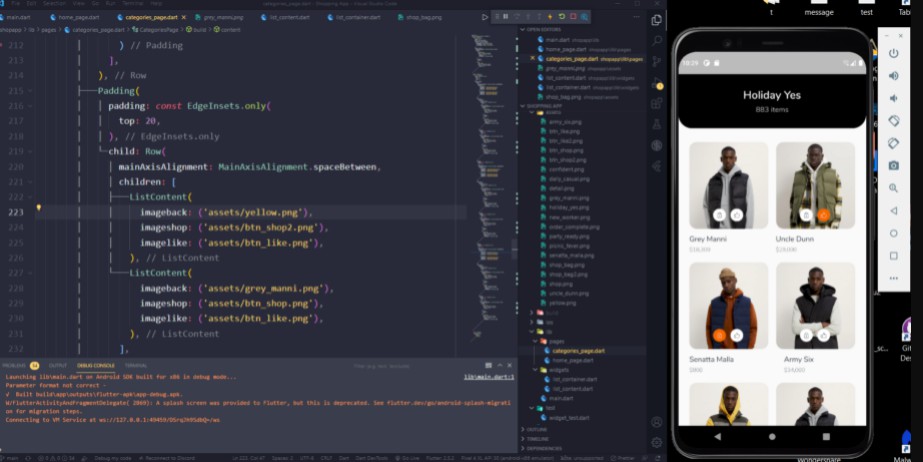
Task: Raise emulator volume with volume up icon
Action: [x=894, y=75]
